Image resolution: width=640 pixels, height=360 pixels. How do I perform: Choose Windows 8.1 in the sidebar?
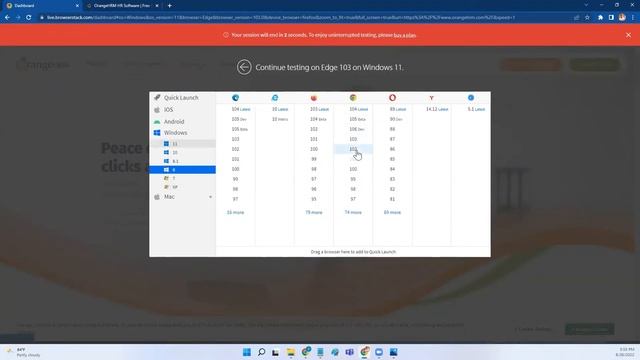(182, 161)
